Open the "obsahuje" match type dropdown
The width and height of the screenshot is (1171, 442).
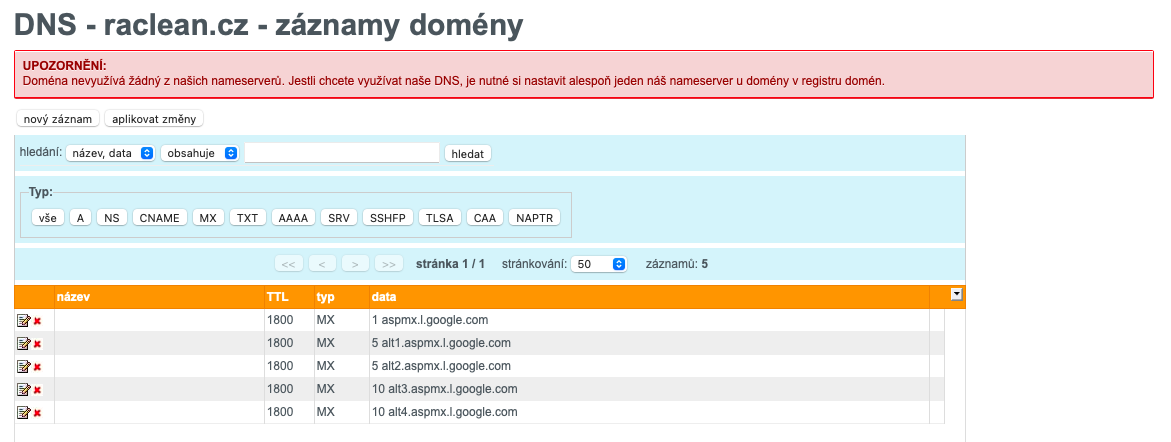pyautogui.click(x=199, y=152)
